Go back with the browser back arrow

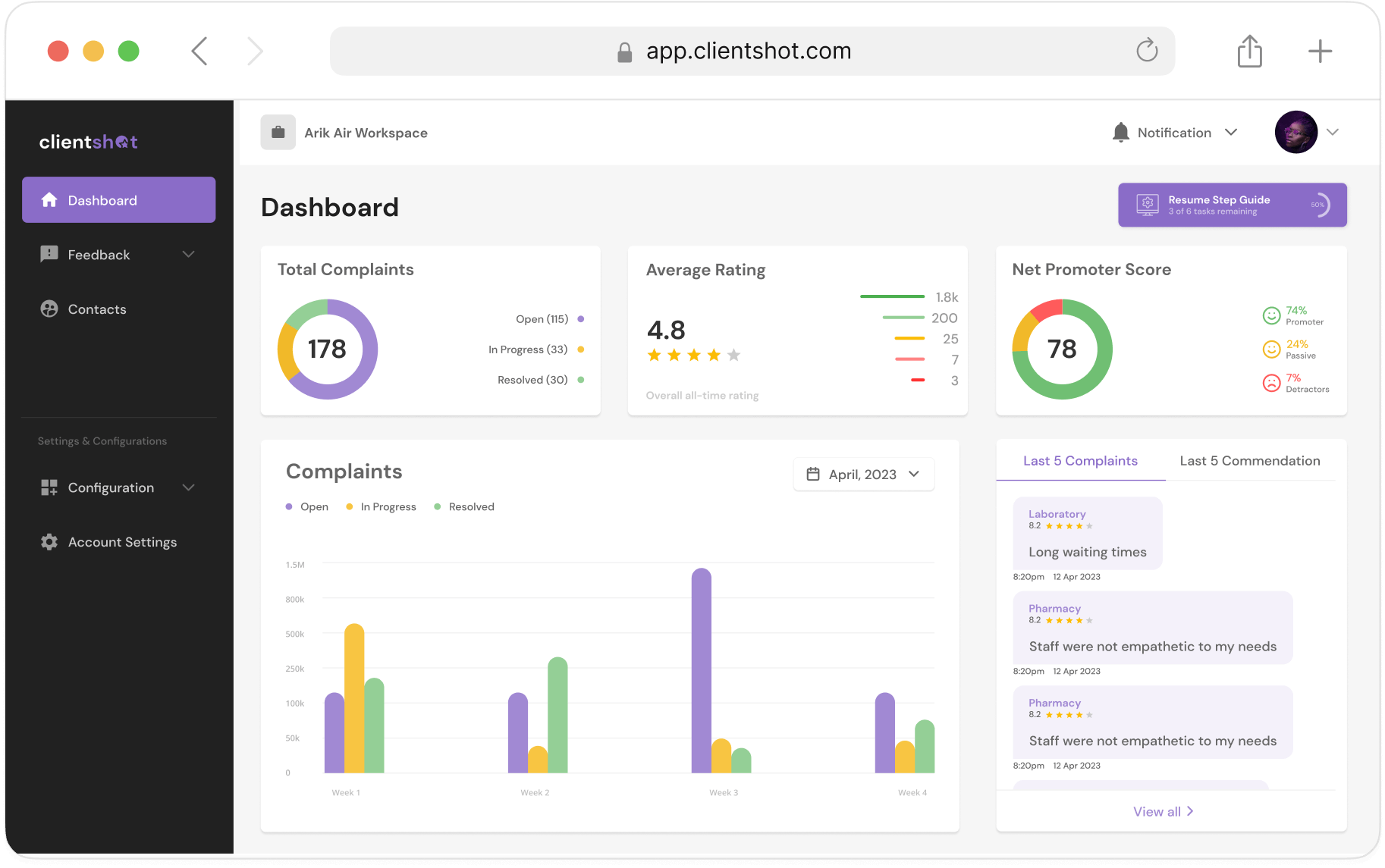(x=199, y=52)
